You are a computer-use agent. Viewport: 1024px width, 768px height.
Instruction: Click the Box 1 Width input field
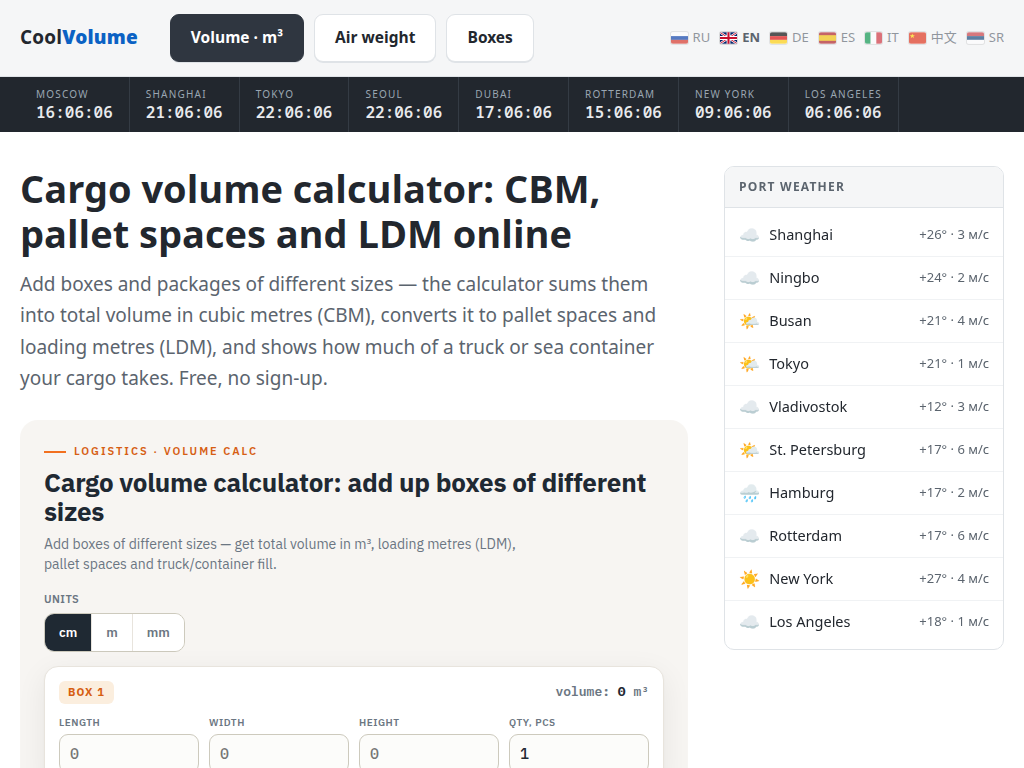pos(279,752)
